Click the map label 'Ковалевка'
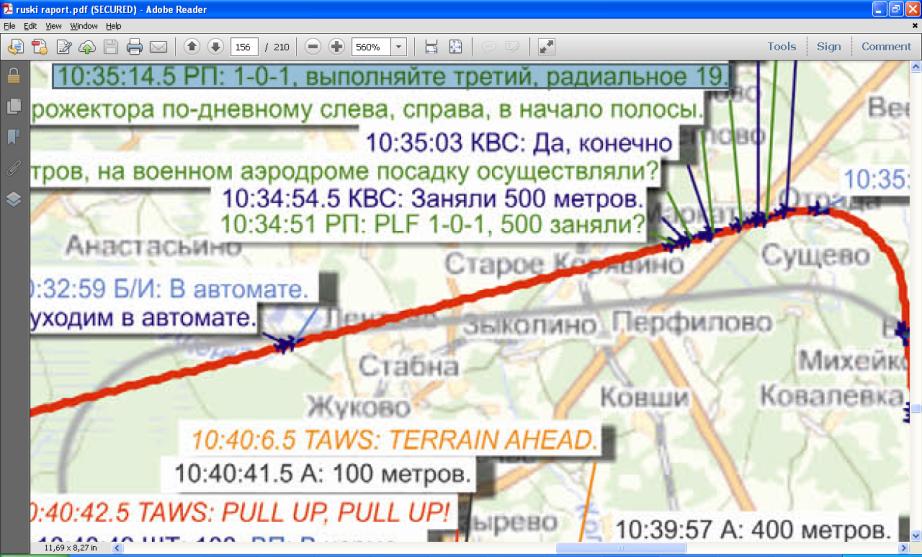Viewport: 922px width, 557px height. [831, 396]
